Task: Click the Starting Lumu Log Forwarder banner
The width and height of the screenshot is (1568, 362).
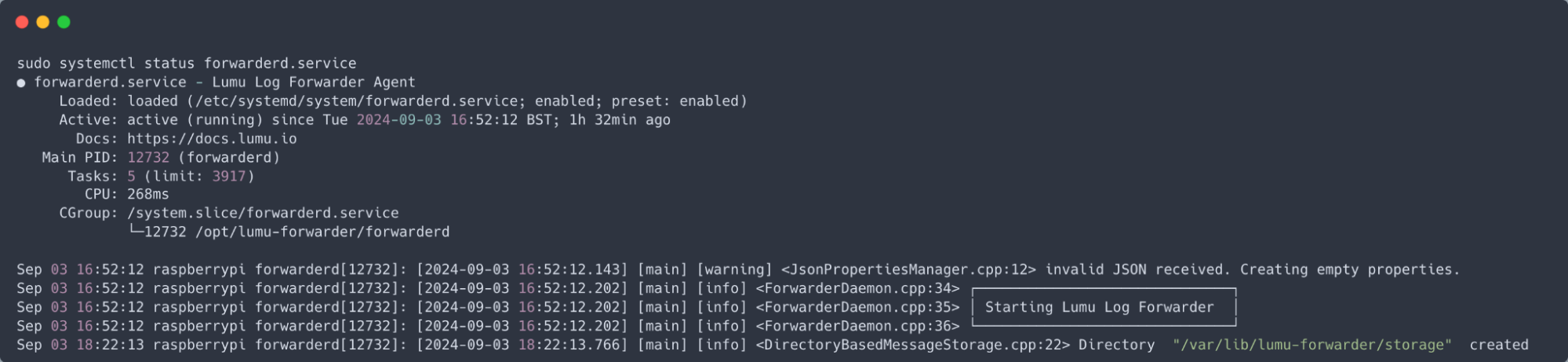Action: (x=1099, y=308)
